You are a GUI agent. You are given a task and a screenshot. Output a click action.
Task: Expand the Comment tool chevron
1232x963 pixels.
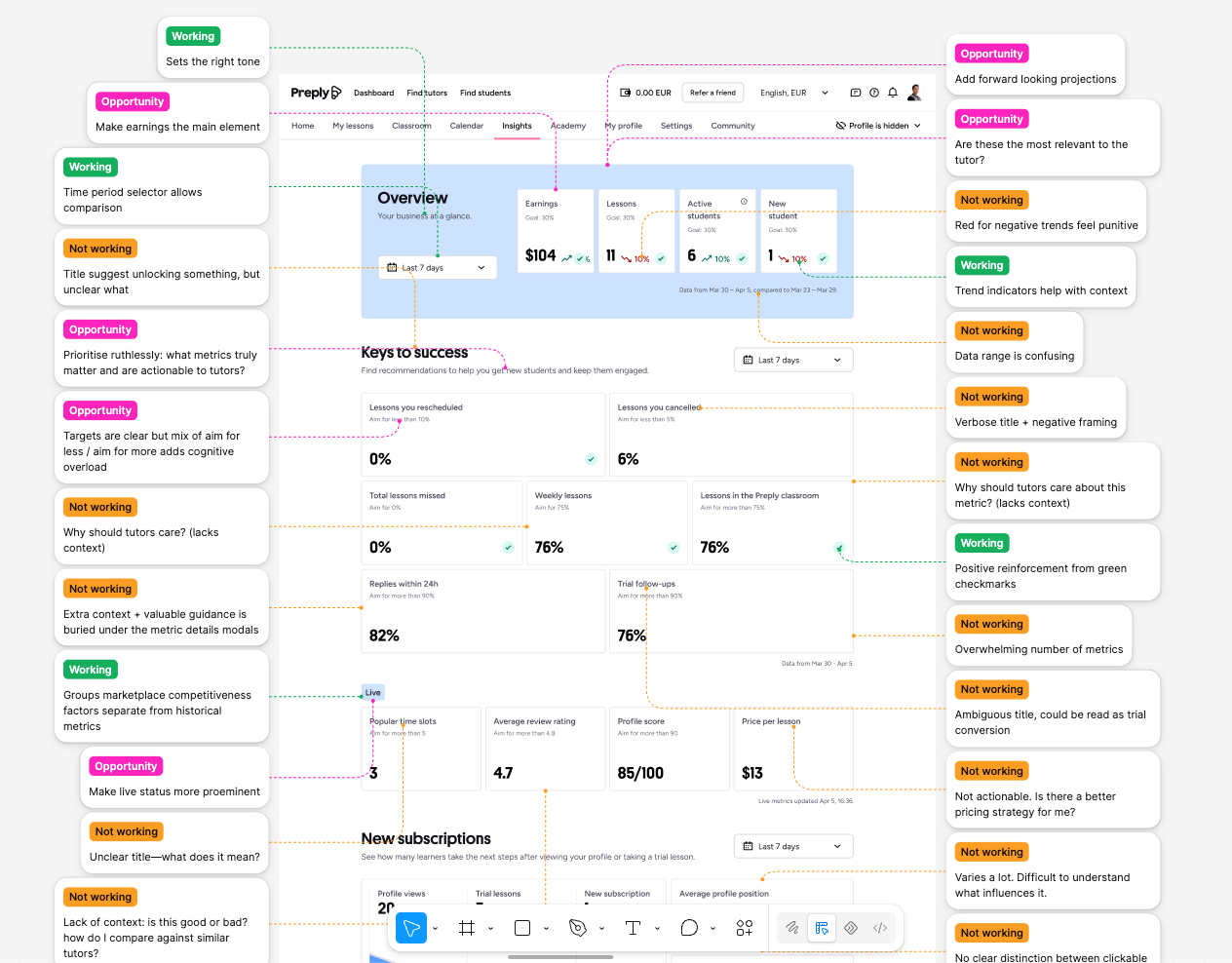(712, 929)
